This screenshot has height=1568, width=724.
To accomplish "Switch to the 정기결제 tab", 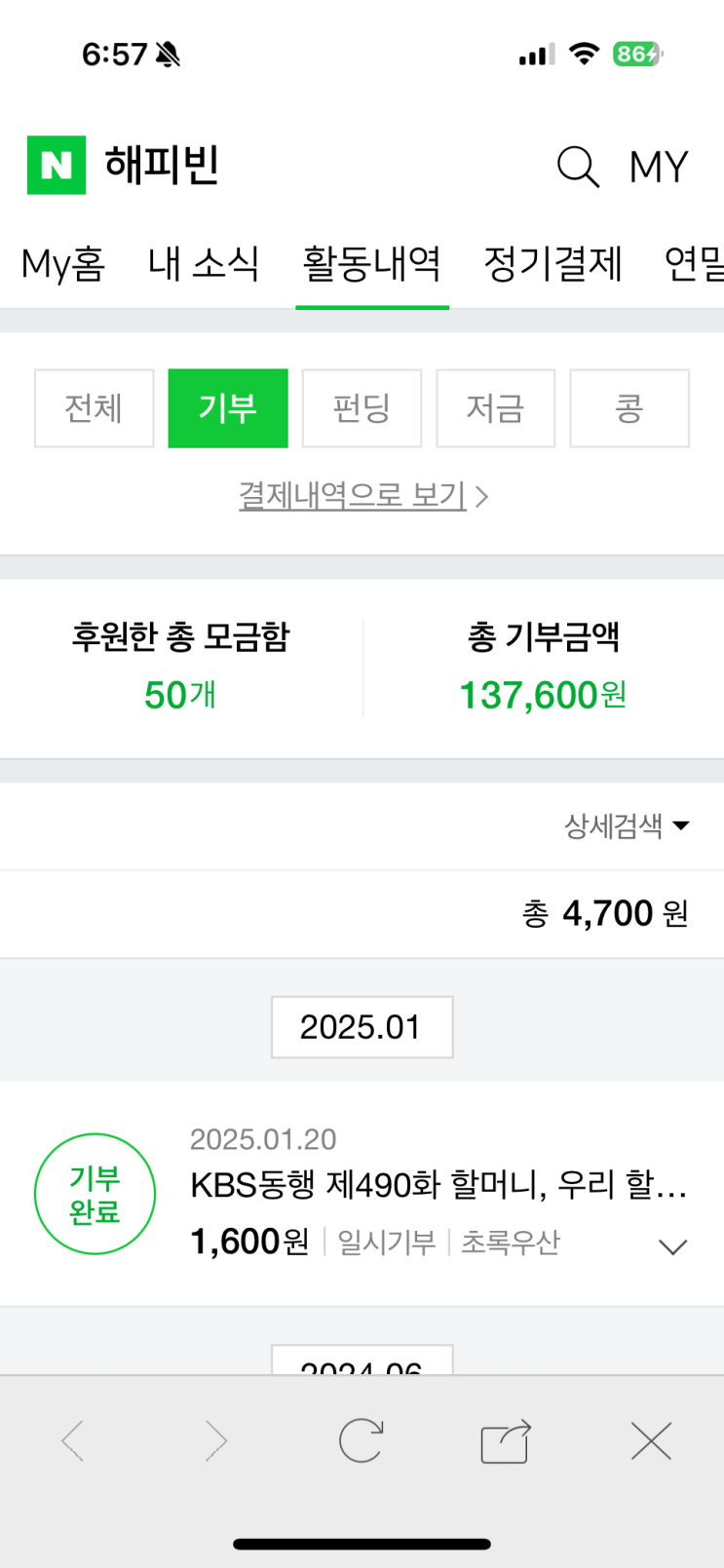I will click(x=553, y=264).
